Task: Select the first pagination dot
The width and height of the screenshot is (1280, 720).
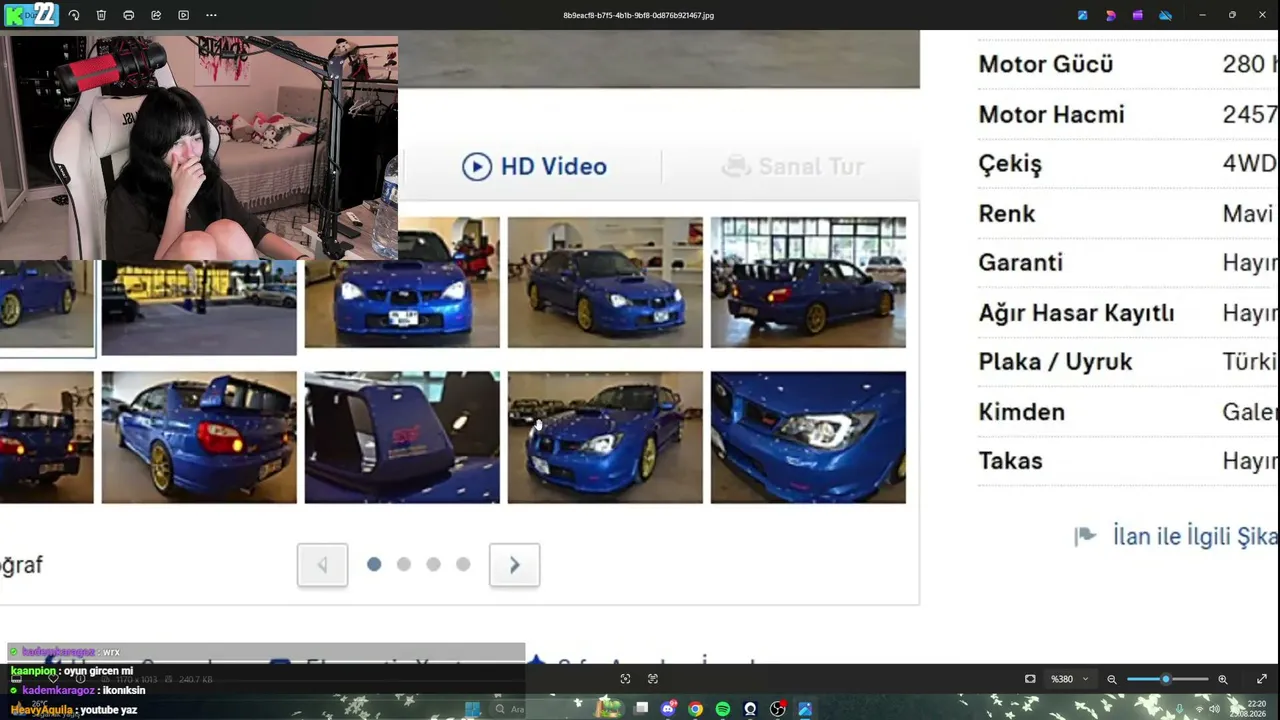Action: [x=374, y=564]
